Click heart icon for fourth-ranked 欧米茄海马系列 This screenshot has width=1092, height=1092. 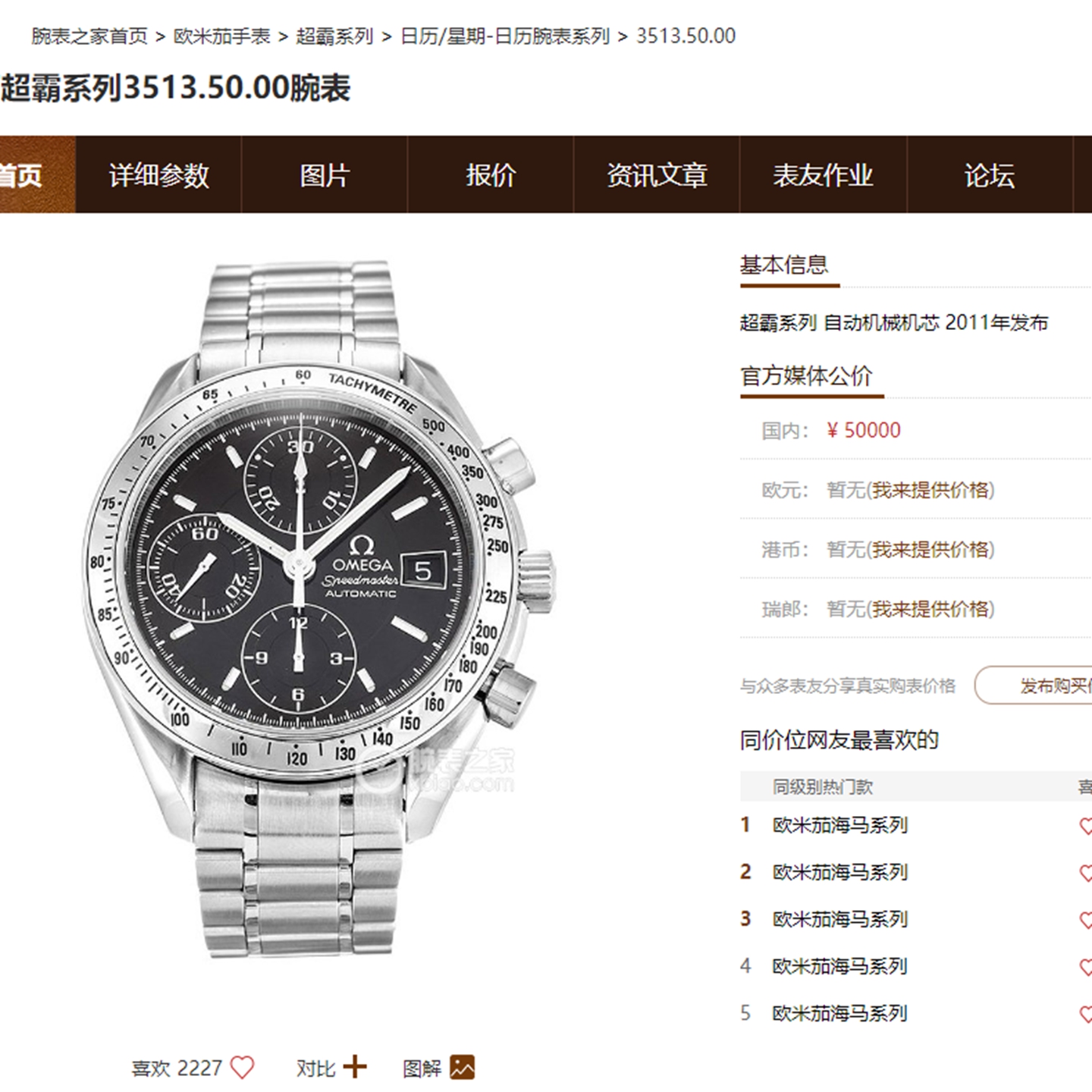1085,967
